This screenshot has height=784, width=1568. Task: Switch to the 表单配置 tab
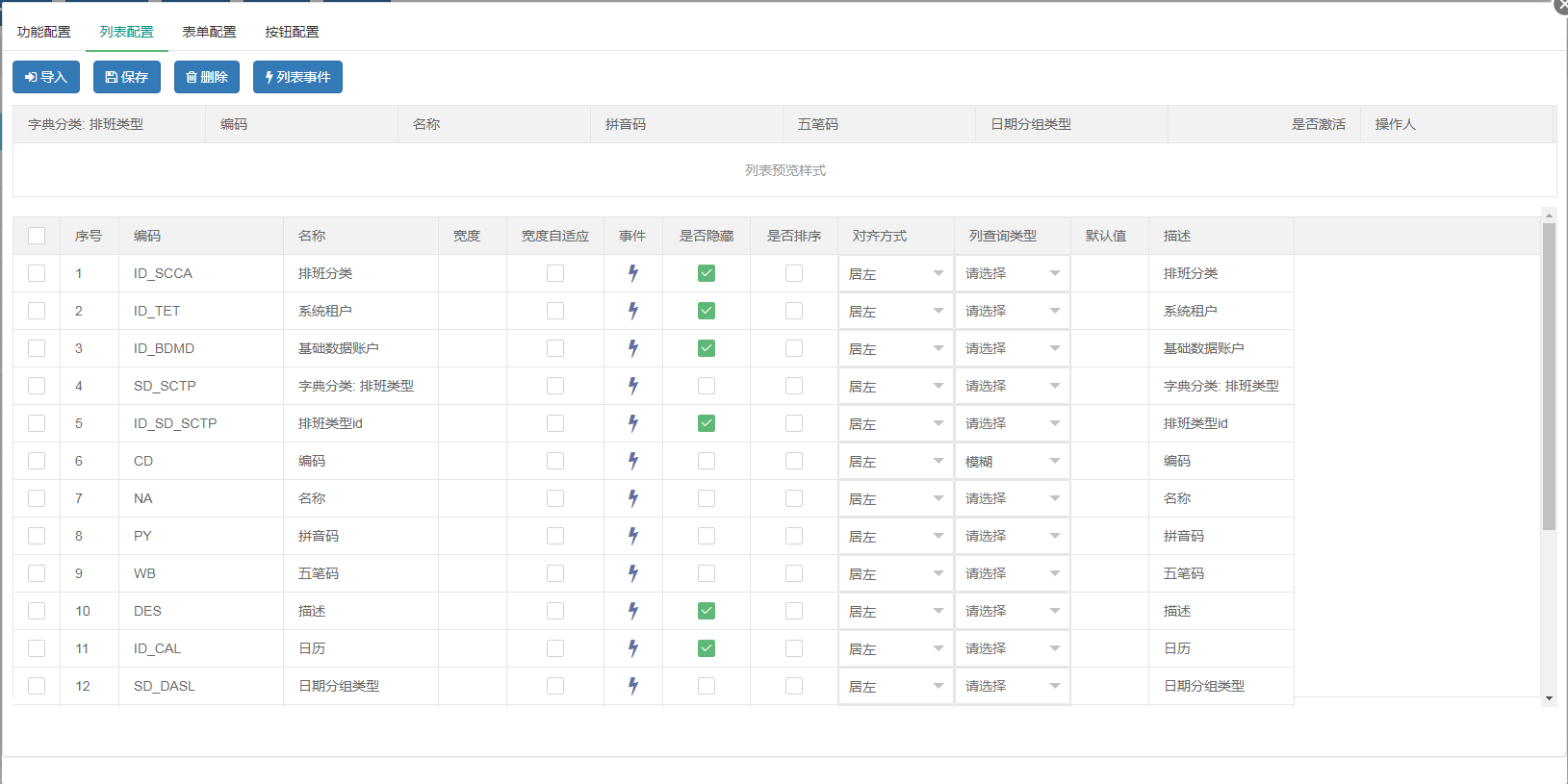tap(209, 32)
